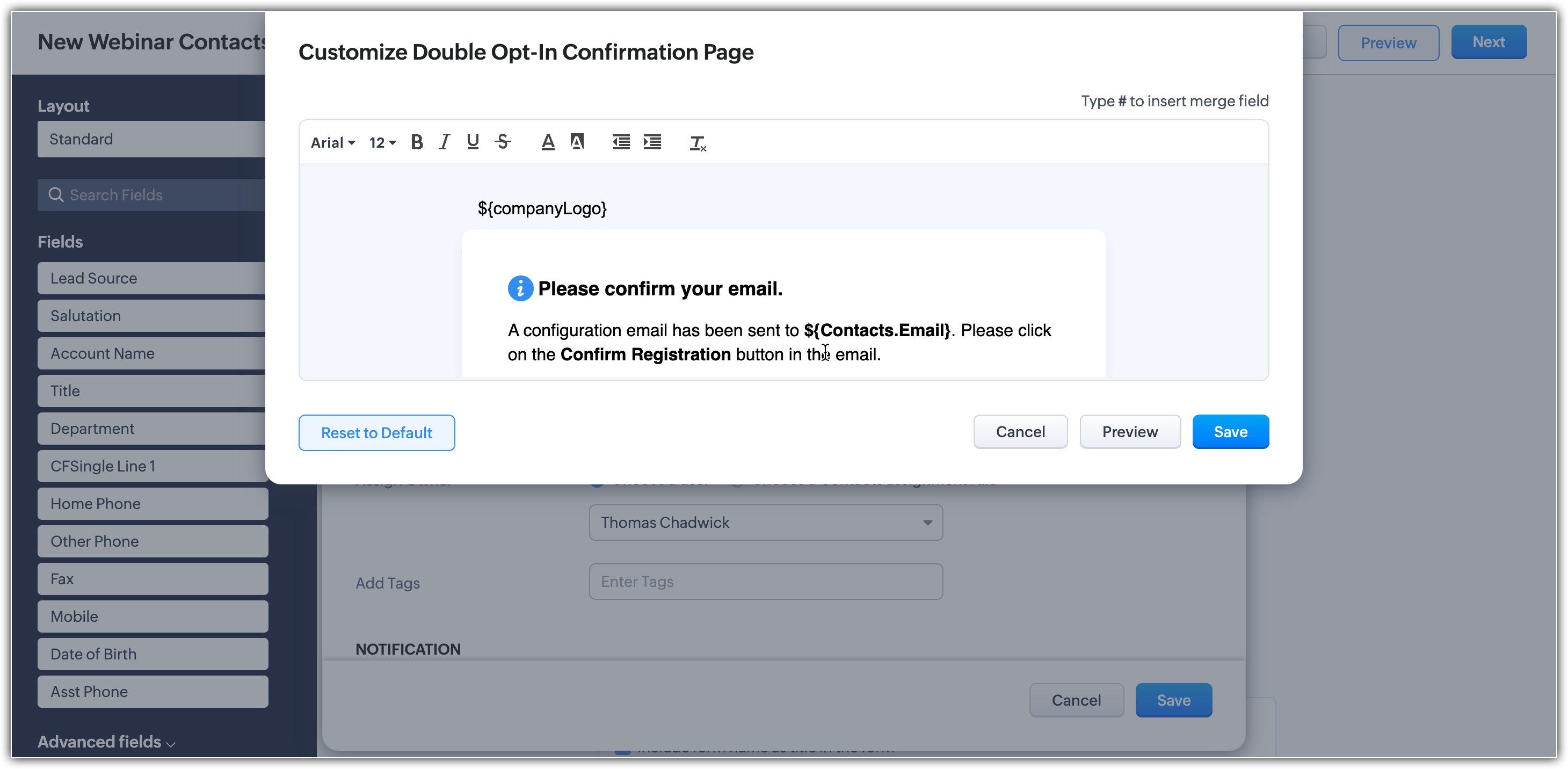Toggle bold formatting in editor toolbar
1568x769 pixels.
417,142
